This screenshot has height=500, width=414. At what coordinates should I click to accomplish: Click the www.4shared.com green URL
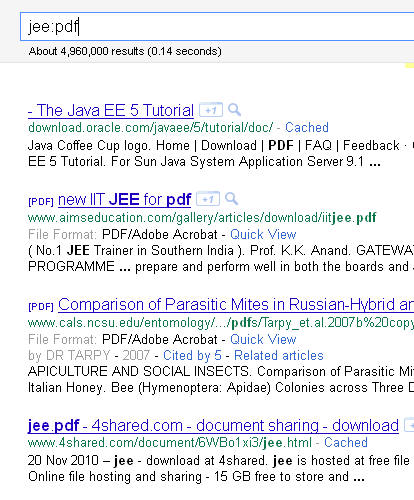[x=170, y=443]
